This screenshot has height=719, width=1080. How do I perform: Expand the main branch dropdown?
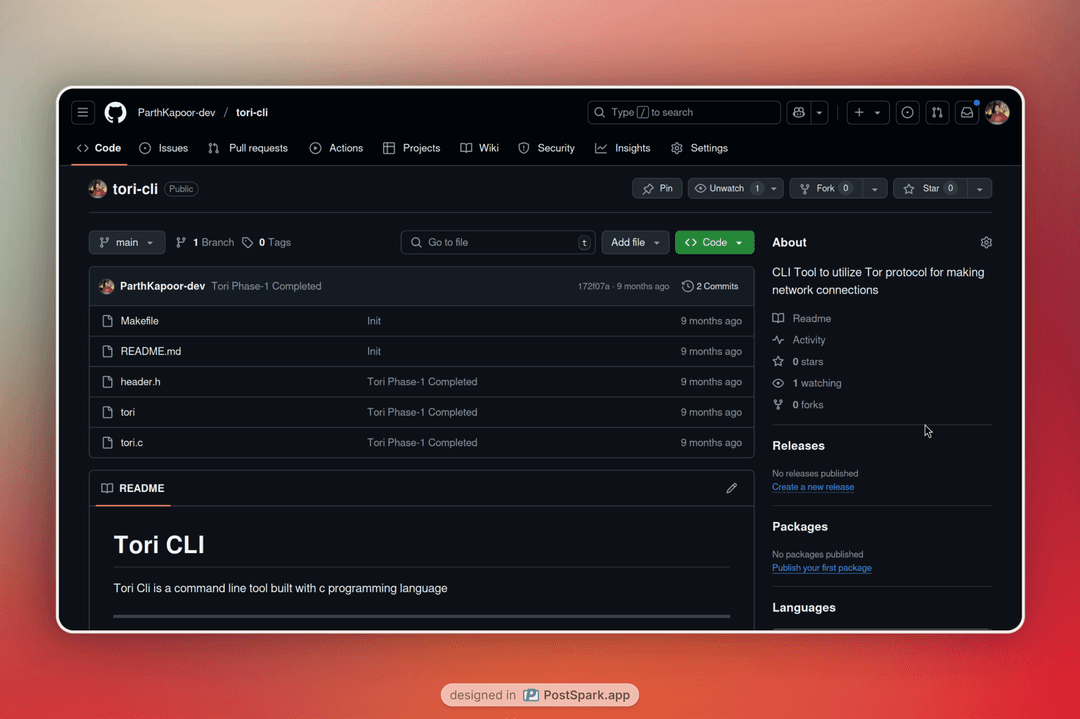pyautogui.click(x=127, y=243)
